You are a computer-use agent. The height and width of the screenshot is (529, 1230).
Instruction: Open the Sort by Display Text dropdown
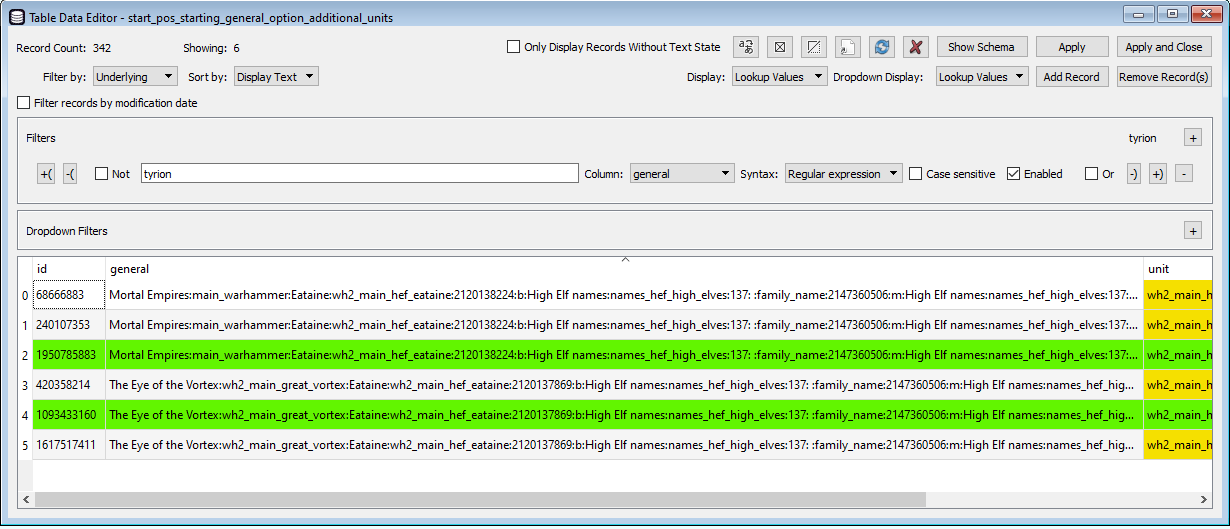(276, 77)
